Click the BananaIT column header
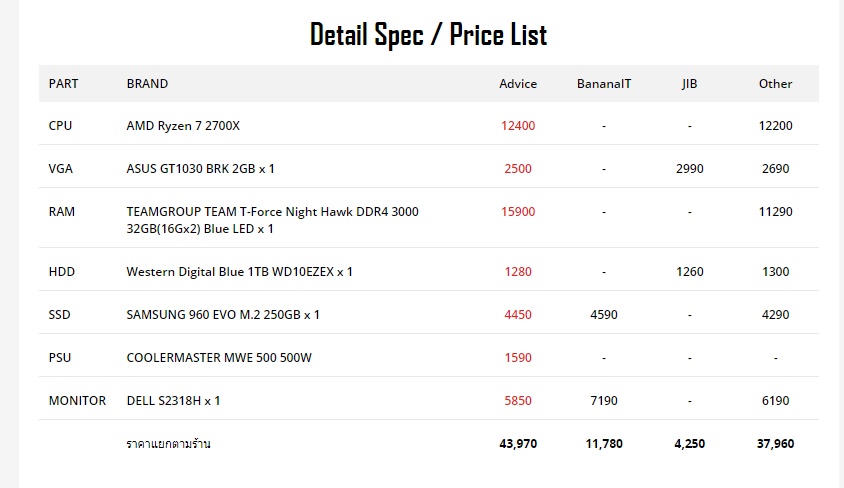844x488 pixels. click(604, 84)
